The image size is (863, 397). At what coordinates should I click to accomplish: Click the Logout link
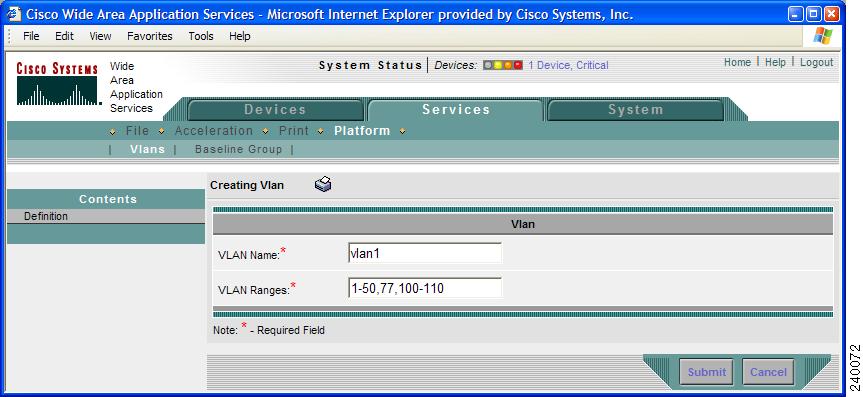[x=816, y=62]
